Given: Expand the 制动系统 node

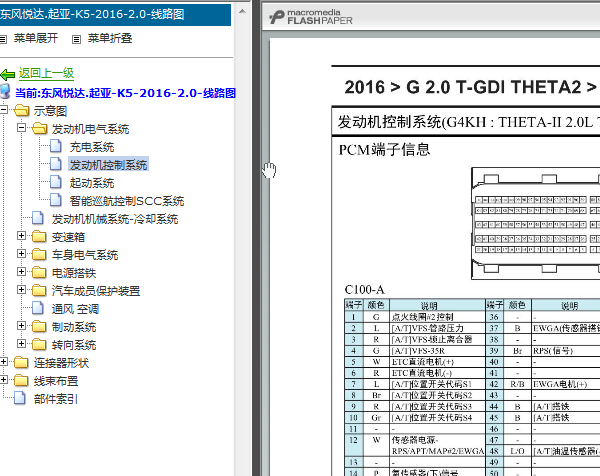Looking at the screenshot, I should coord(22,326).
